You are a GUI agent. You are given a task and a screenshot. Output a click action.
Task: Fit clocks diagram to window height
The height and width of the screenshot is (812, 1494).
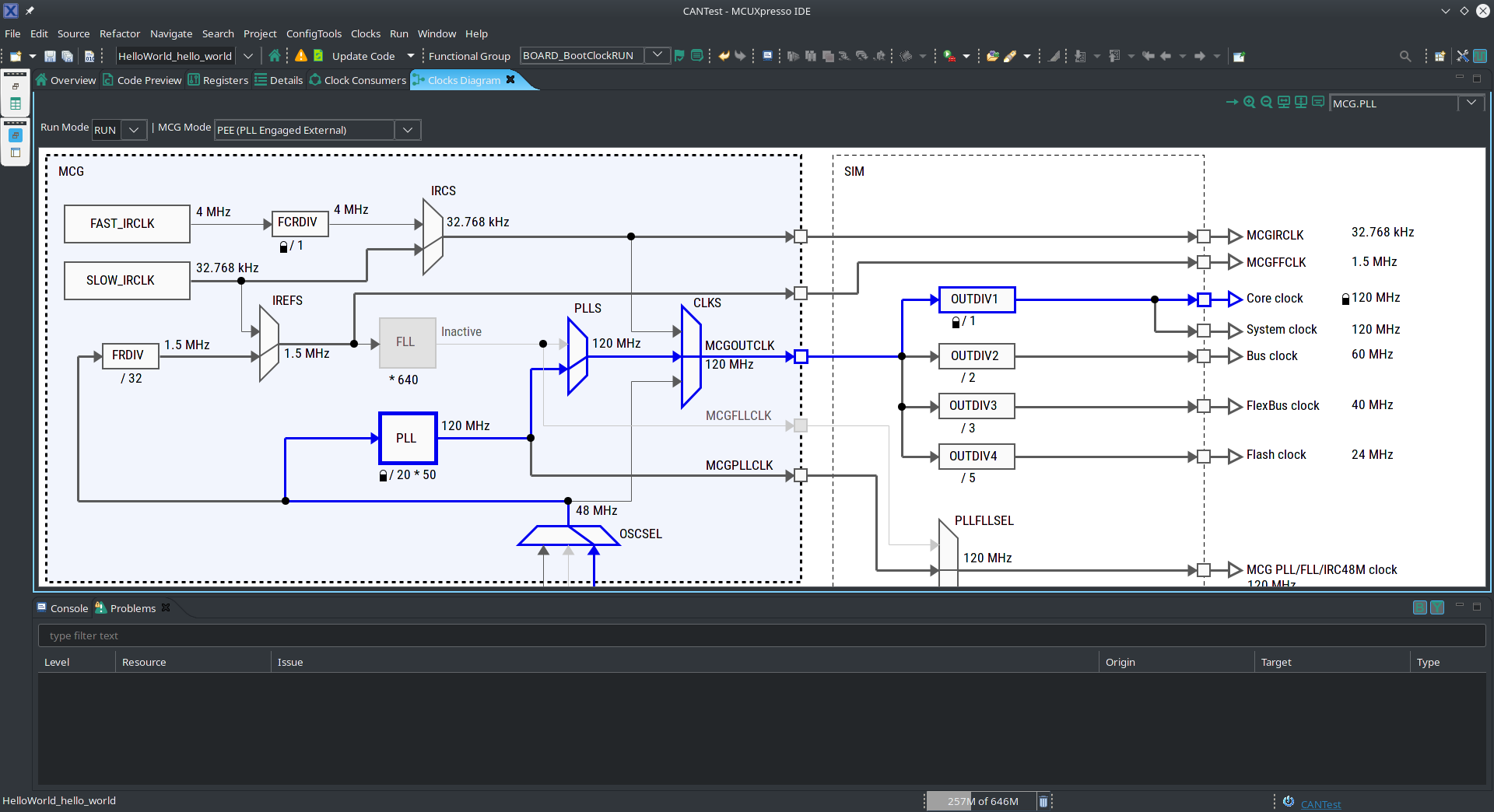[1300, 102]
